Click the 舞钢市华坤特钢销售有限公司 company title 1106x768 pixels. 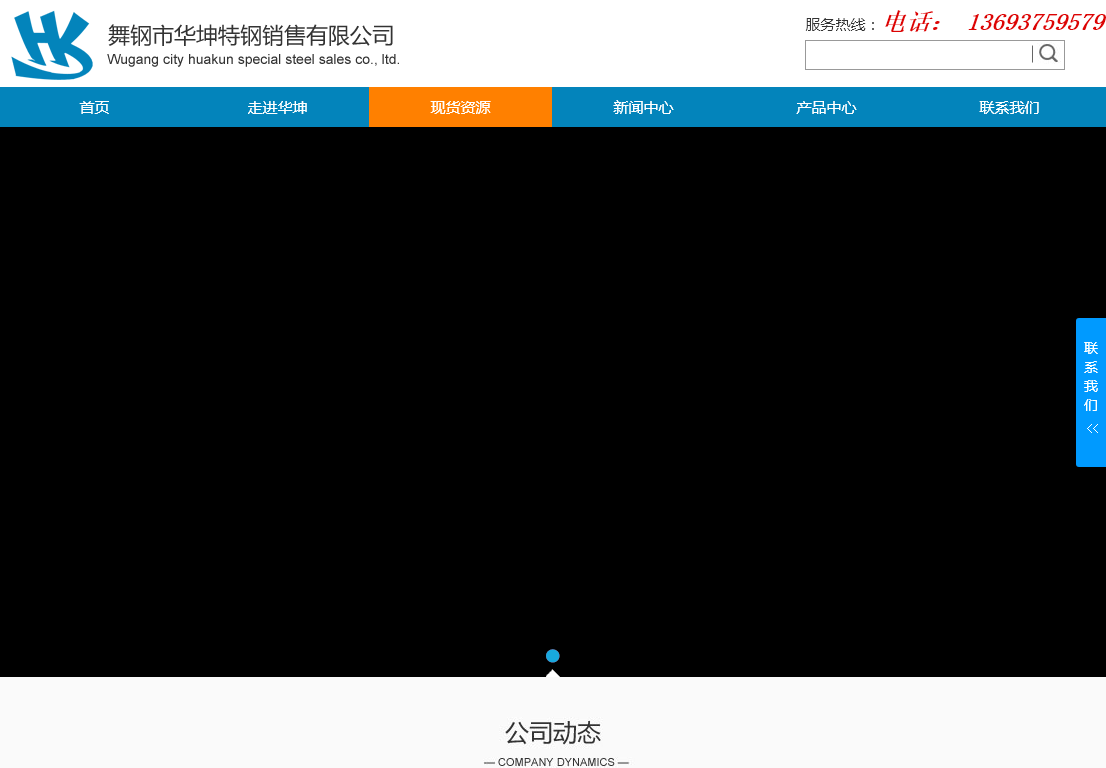click(x=251, y=36)
